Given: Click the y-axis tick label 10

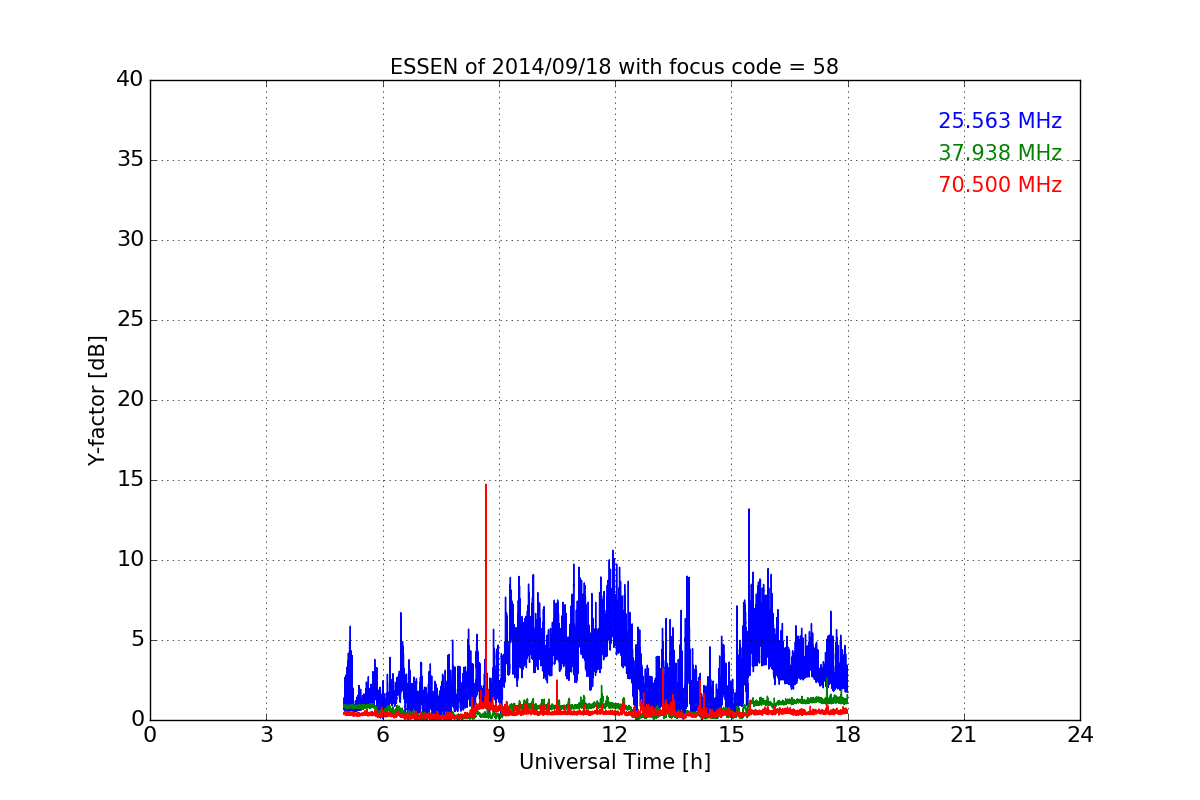Looking at the screenshot, I should [130, 560].
